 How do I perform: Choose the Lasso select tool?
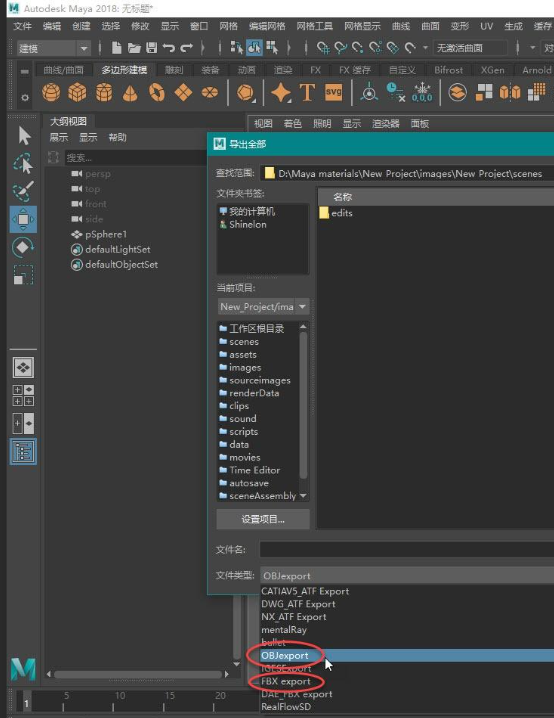[23, 164]
